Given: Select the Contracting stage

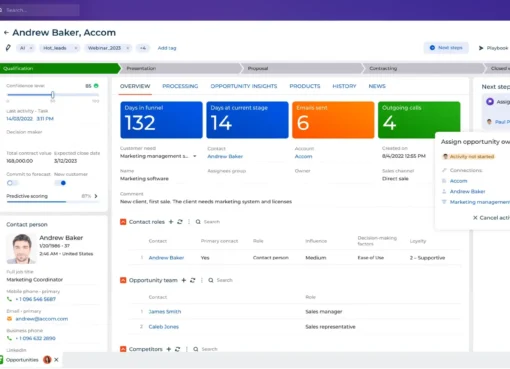Looking at the screenshot, I should tap(423, 68).
